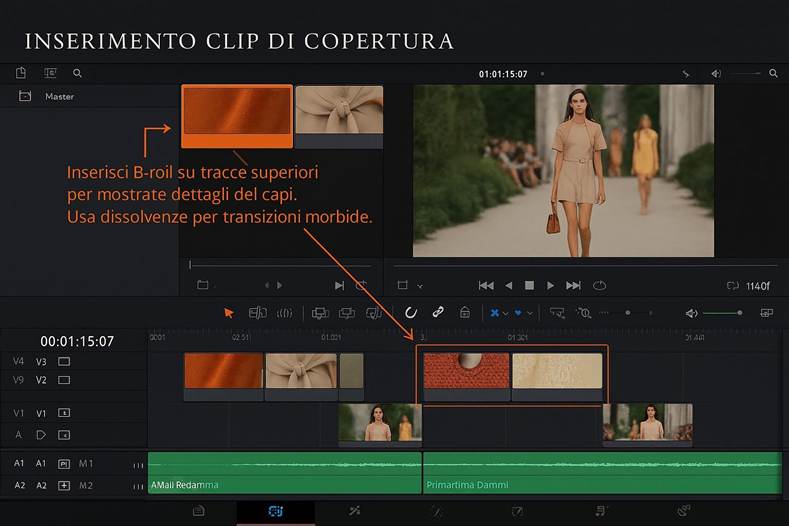Click the new document icon at top left
The width and height of the screenshot is (789, 526).
coord(21,73)
